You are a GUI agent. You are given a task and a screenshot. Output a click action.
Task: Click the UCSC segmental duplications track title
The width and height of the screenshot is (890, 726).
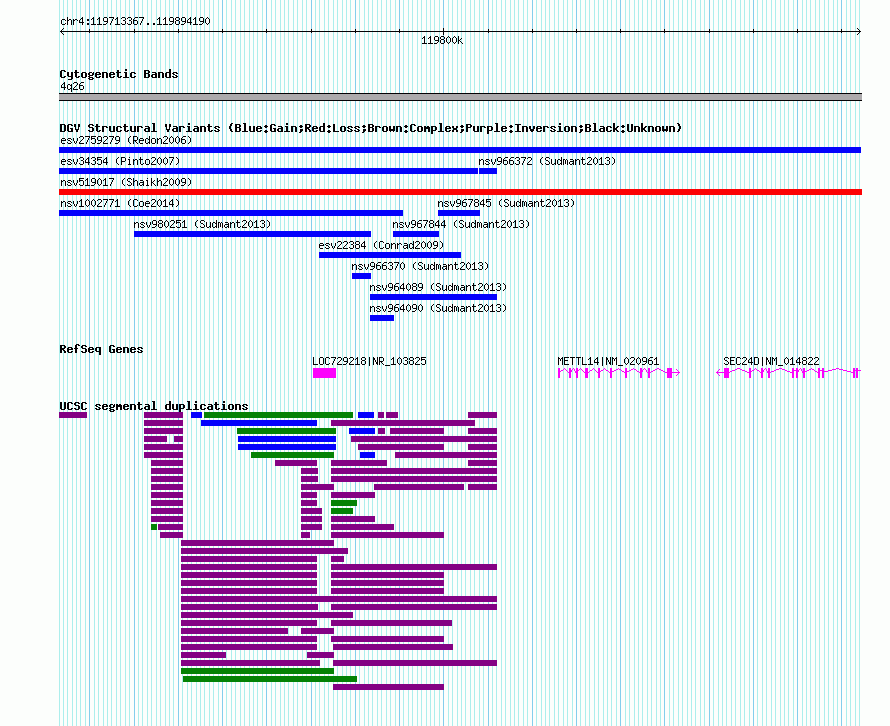pyautogui.click(x=154, y=406)
